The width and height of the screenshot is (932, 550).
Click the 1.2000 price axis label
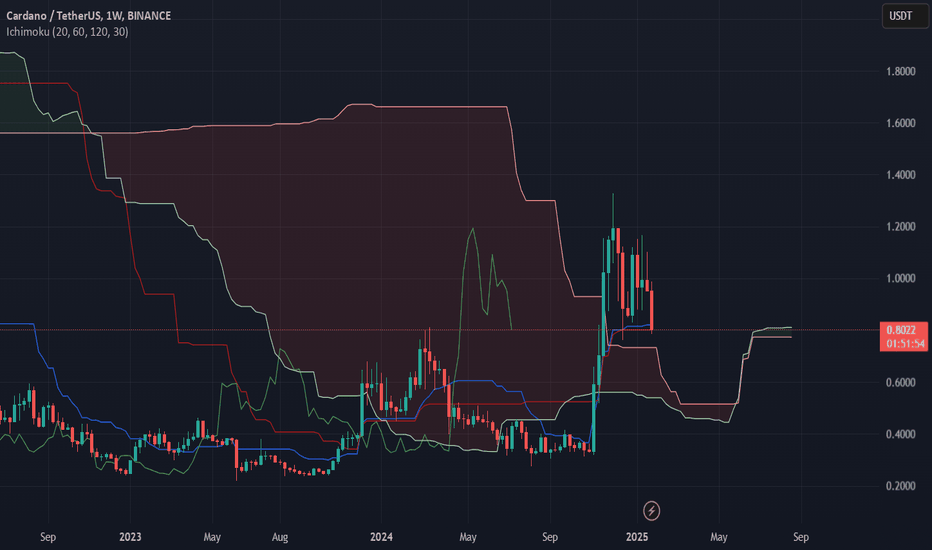click(900, 227)
